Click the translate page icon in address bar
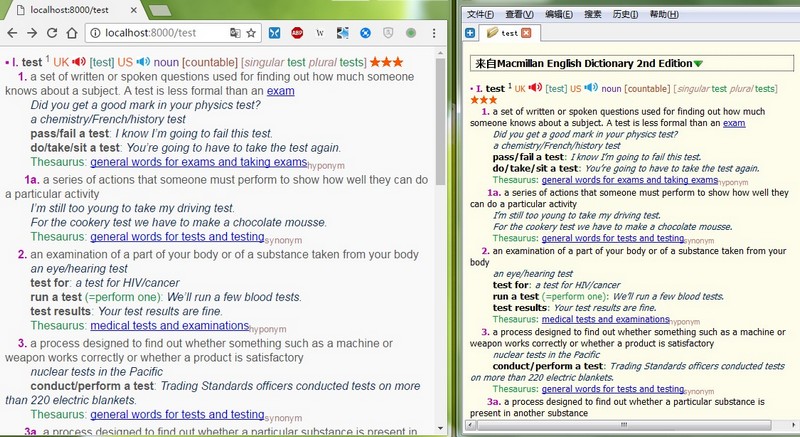Image resolution: width=800 pixels, height=437 pixels. point(235,33)
